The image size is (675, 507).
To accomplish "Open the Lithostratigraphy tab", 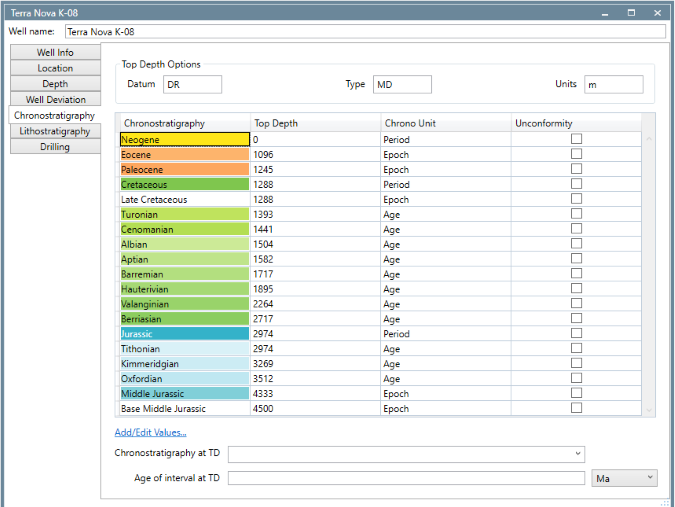I will pos(55,131).
